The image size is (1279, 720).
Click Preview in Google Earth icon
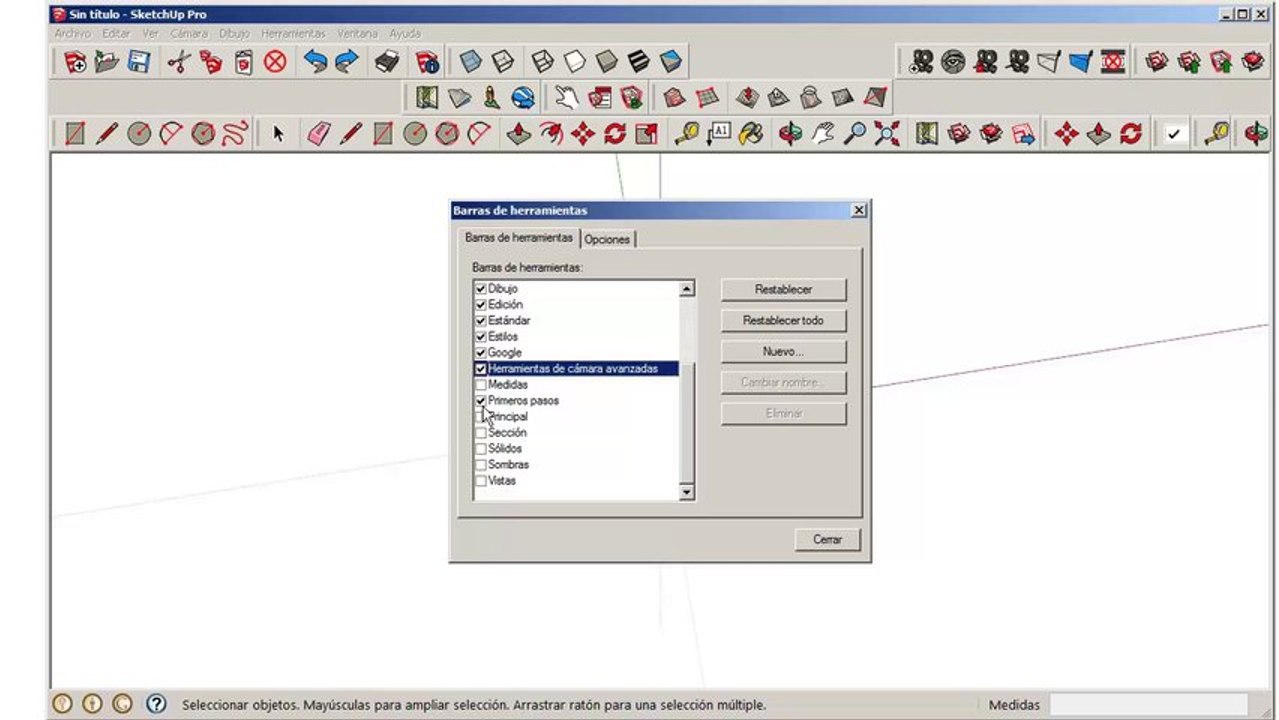[x=522, y=98]
